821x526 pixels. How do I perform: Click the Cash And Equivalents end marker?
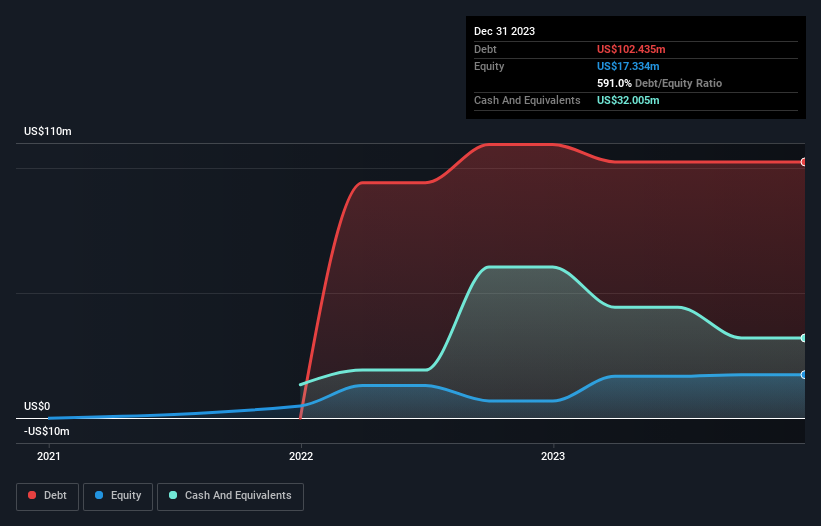pos(803,338)
